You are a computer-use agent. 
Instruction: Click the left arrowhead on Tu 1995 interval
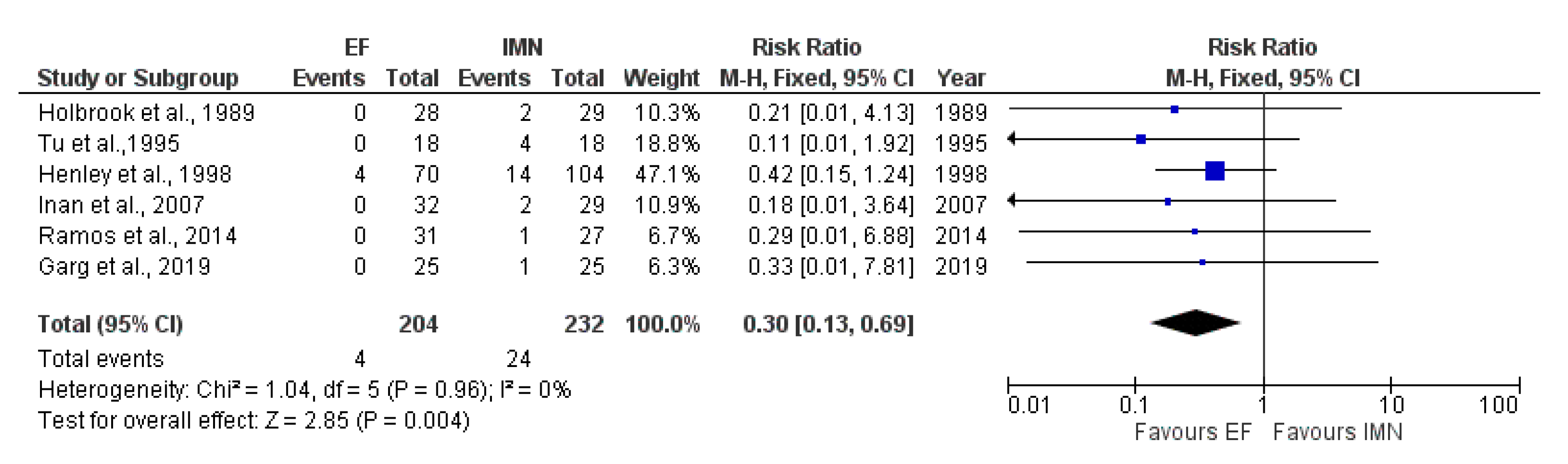[x=1012, y=139]
